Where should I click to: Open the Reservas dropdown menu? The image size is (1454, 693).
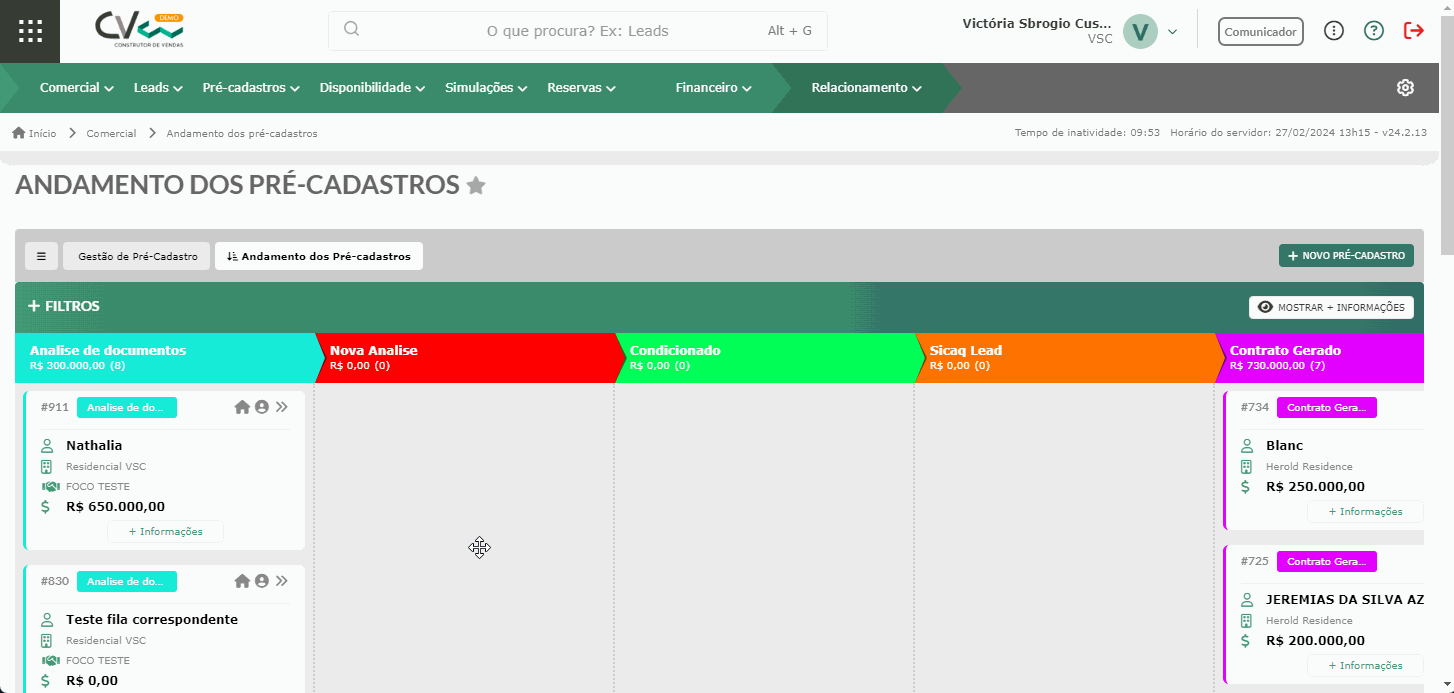point(581,88)
